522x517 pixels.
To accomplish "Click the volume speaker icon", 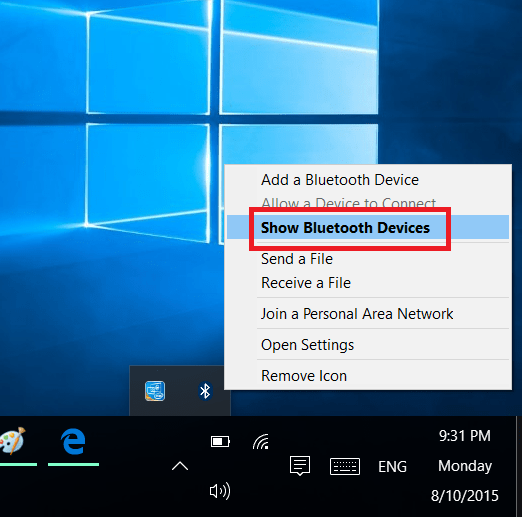I will [220, 491].
